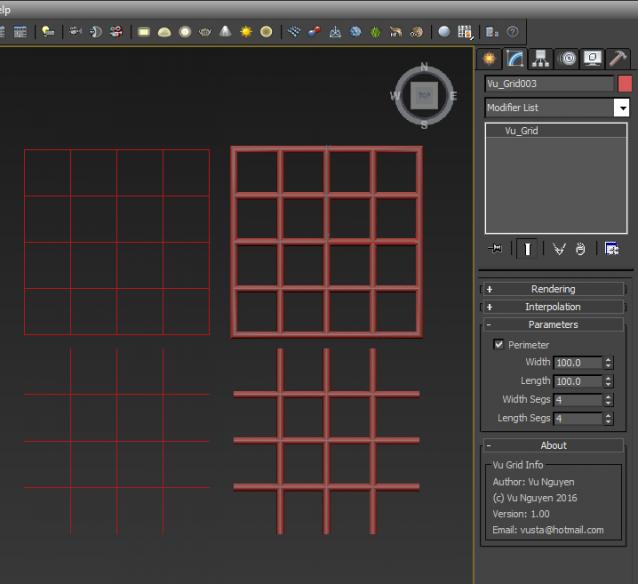Screen dimensions: 638x584
Task: Select Vu_Grid in the modifier stack
Action: tap(522, 131)
